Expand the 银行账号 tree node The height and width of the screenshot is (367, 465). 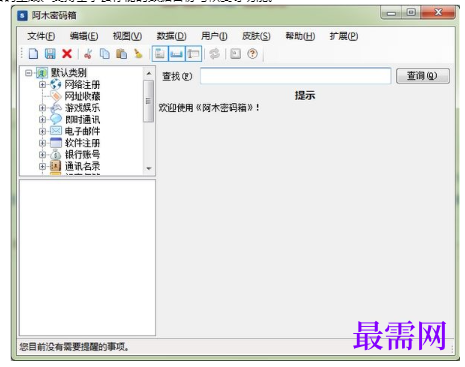[42, 155]
